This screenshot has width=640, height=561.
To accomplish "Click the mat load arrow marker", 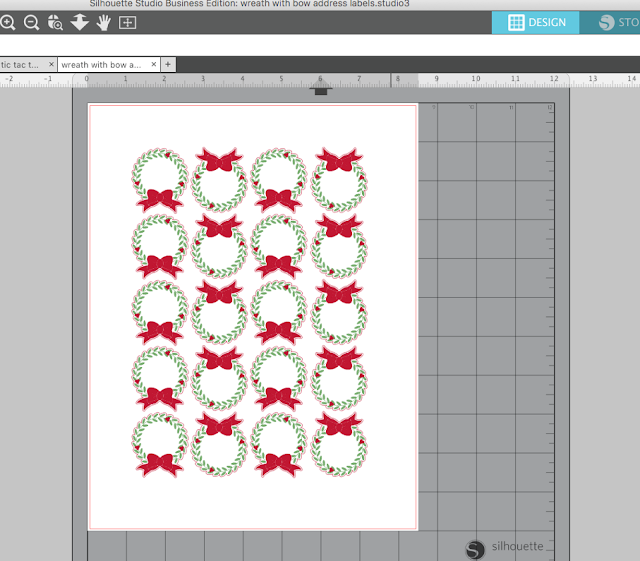I will tap(321, 87).
